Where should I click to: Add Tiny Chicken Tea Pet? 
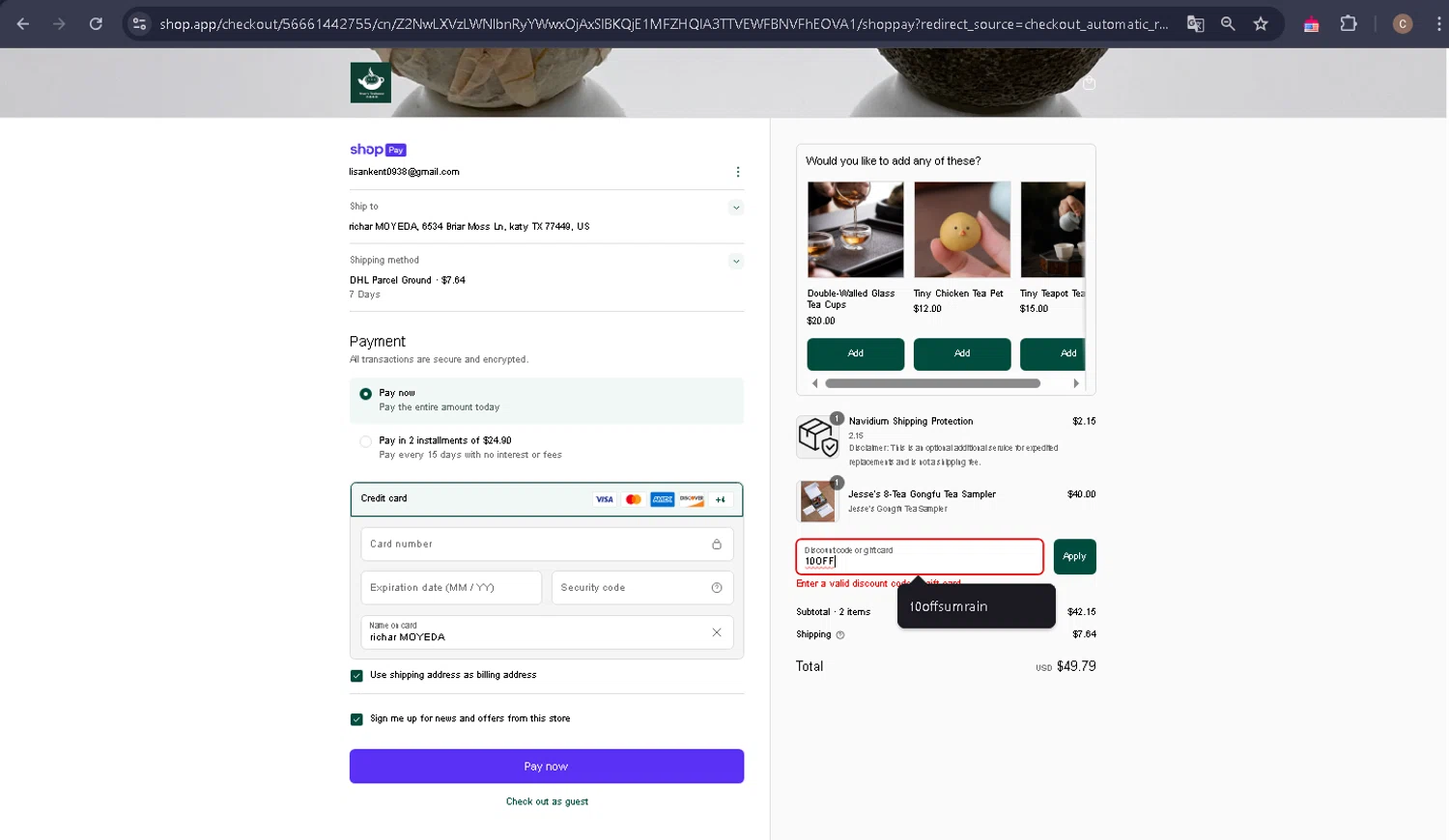[962, 354]
